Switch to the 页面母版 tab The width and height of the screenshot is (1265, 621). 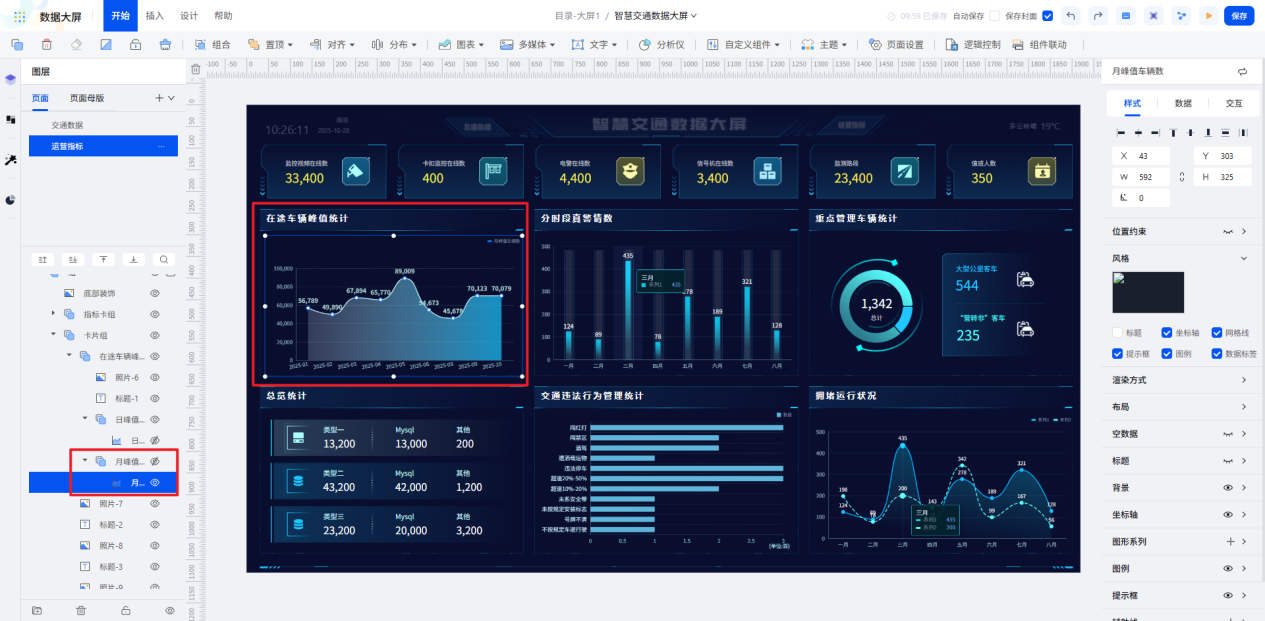tap(87, 98)
